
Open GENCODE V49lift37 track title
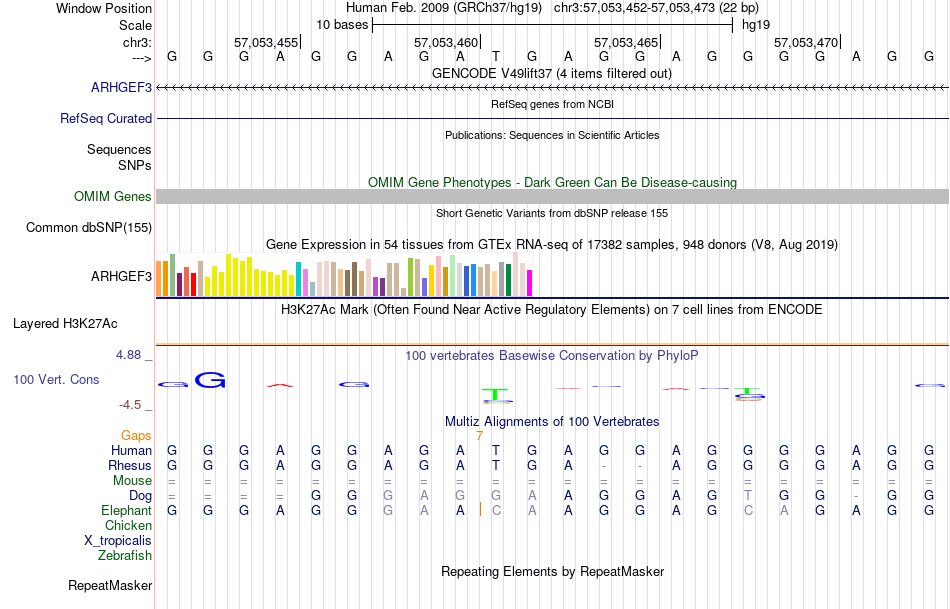coord(552,73)
